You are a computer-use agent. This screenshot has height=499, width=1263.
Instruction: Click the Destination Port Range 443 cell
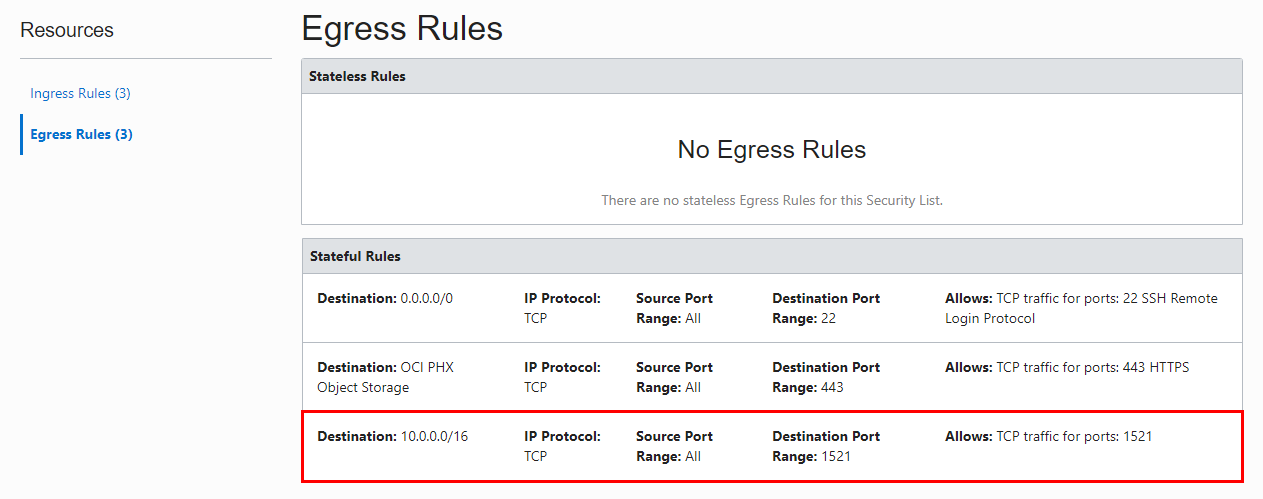click(827, 377)
